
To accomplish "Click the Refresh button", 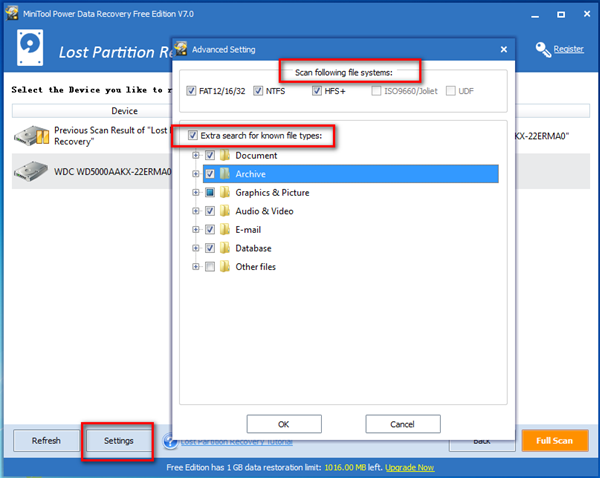I will coord(46,440).
